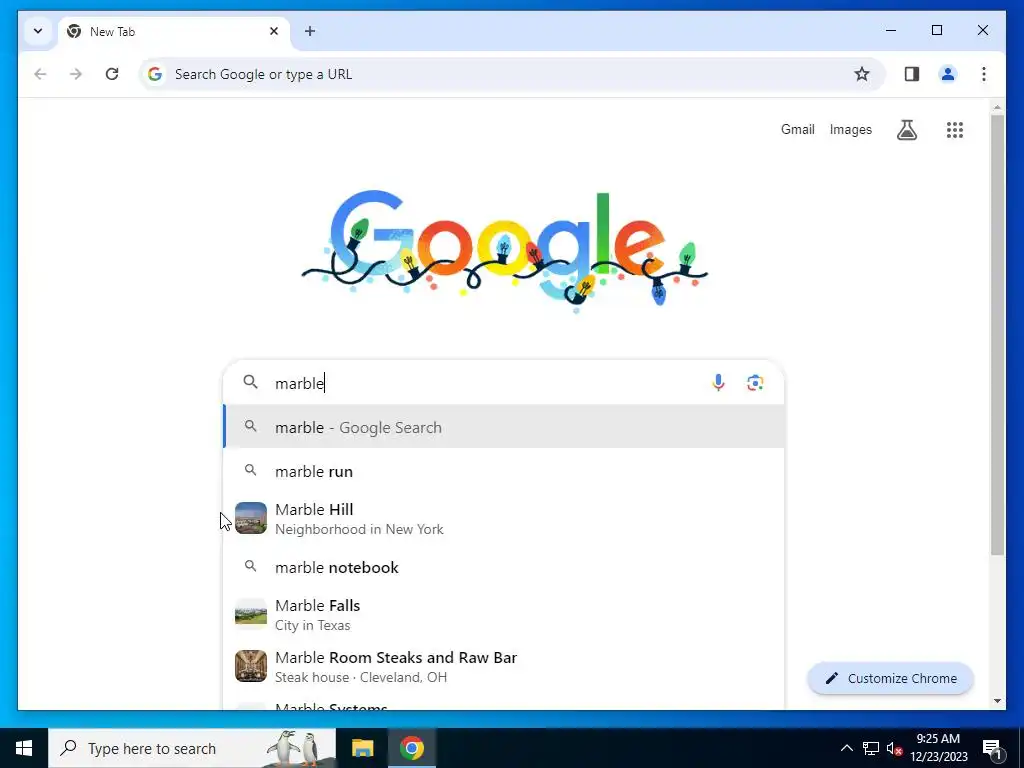Click the scrollbar up arrow
Screen dimensions: 1024x768
tap(997, 107)
